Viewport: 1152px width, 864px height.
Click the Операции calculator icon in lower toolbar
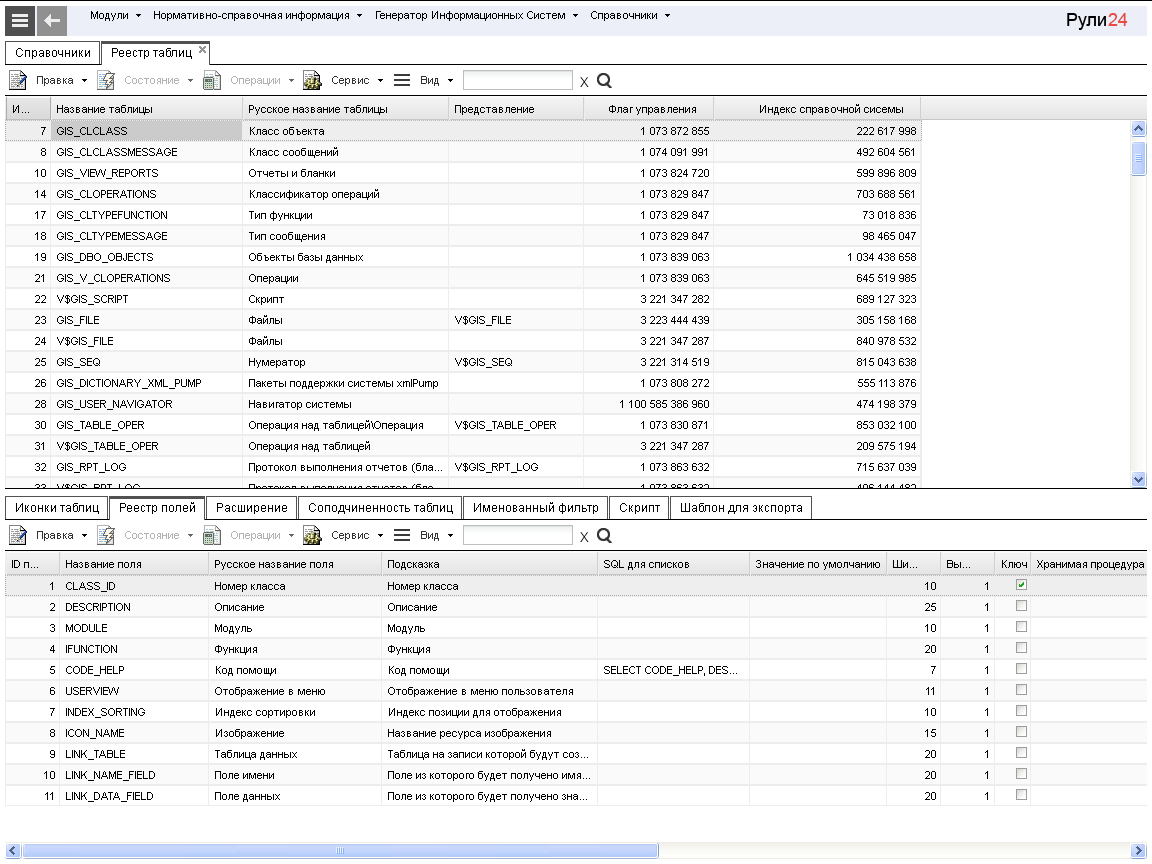click(x=212, y=535)
